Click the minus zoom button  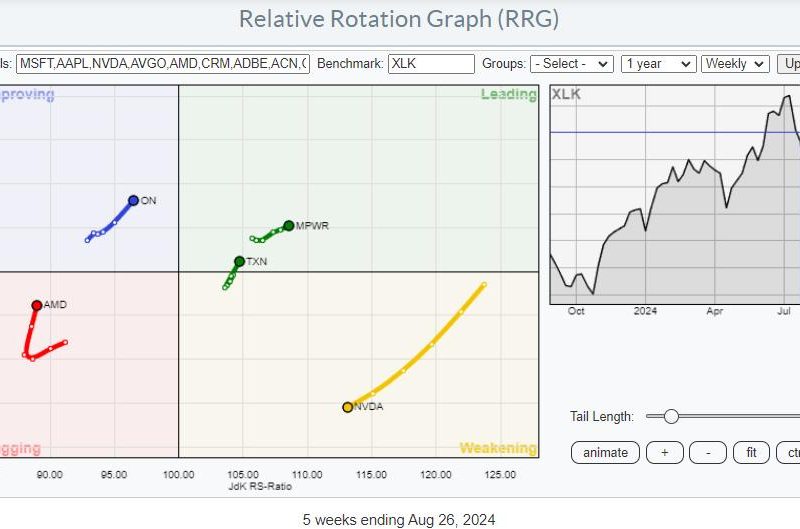(x=708, y=452)
